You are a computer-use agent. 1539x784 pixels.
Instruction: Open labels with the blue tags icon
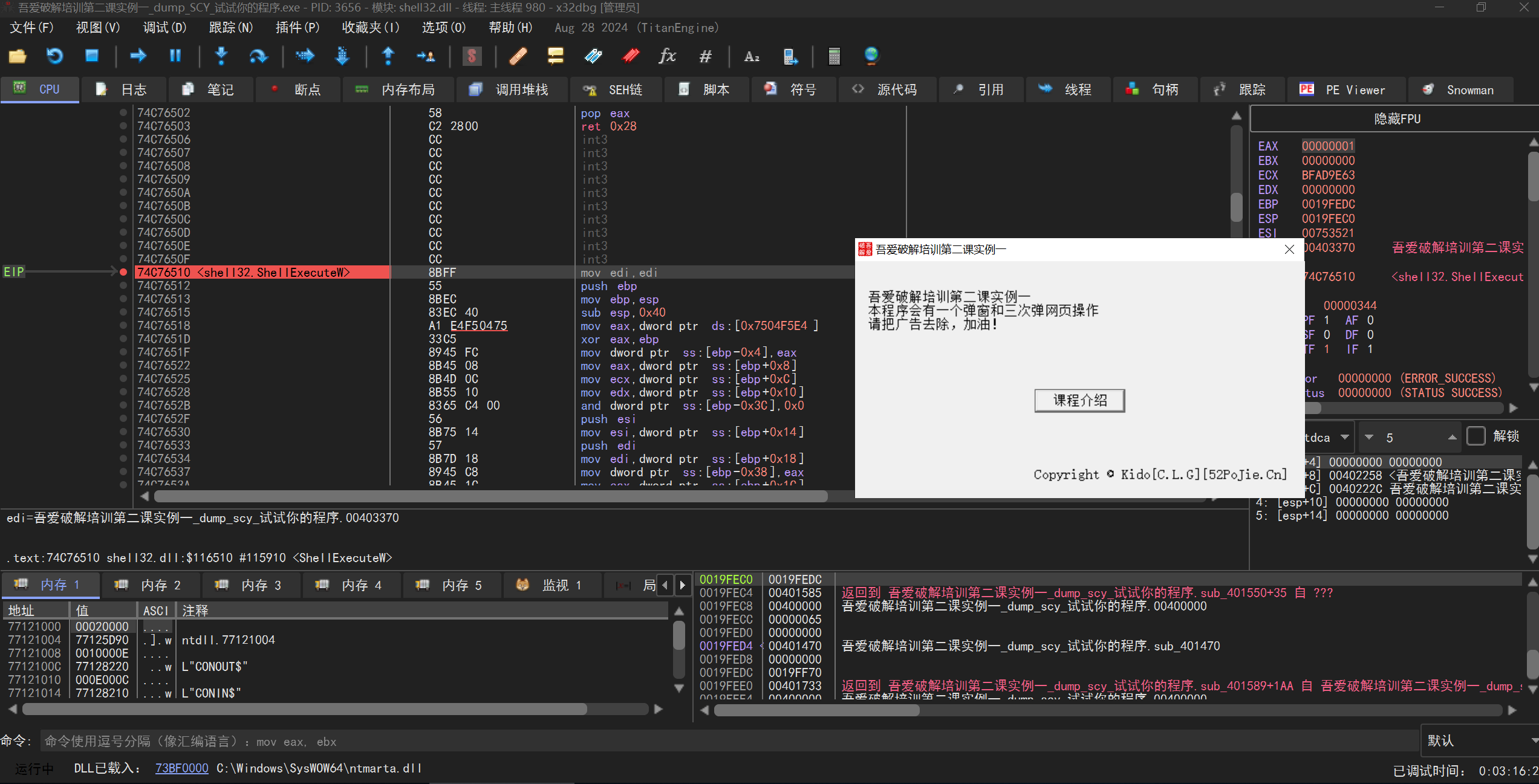[593, 56]
